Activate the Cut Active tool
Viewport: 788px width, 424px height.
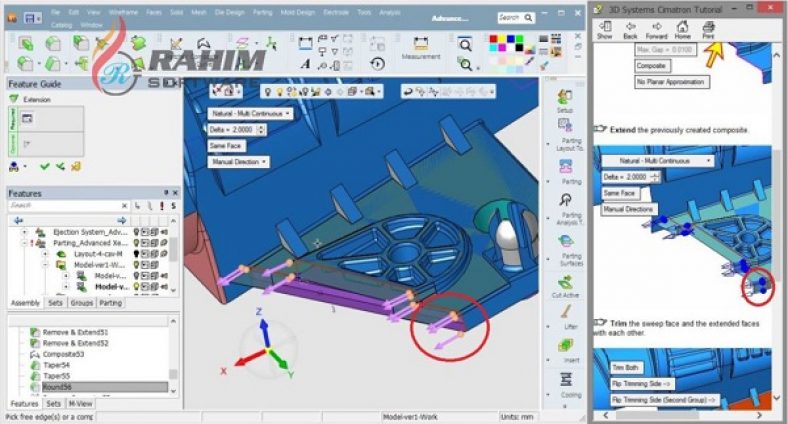click(566, 281)
